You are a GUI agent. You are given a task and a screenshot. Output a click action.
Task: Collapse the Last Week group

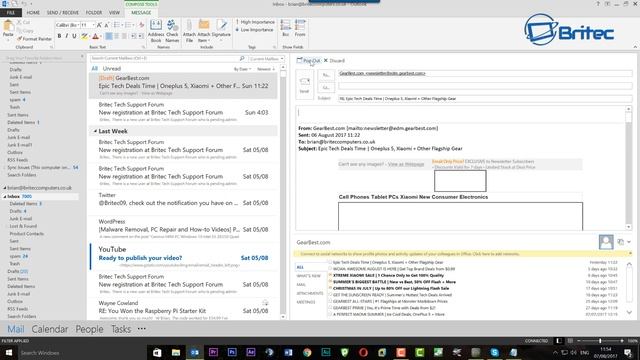(x=95, y=131)
